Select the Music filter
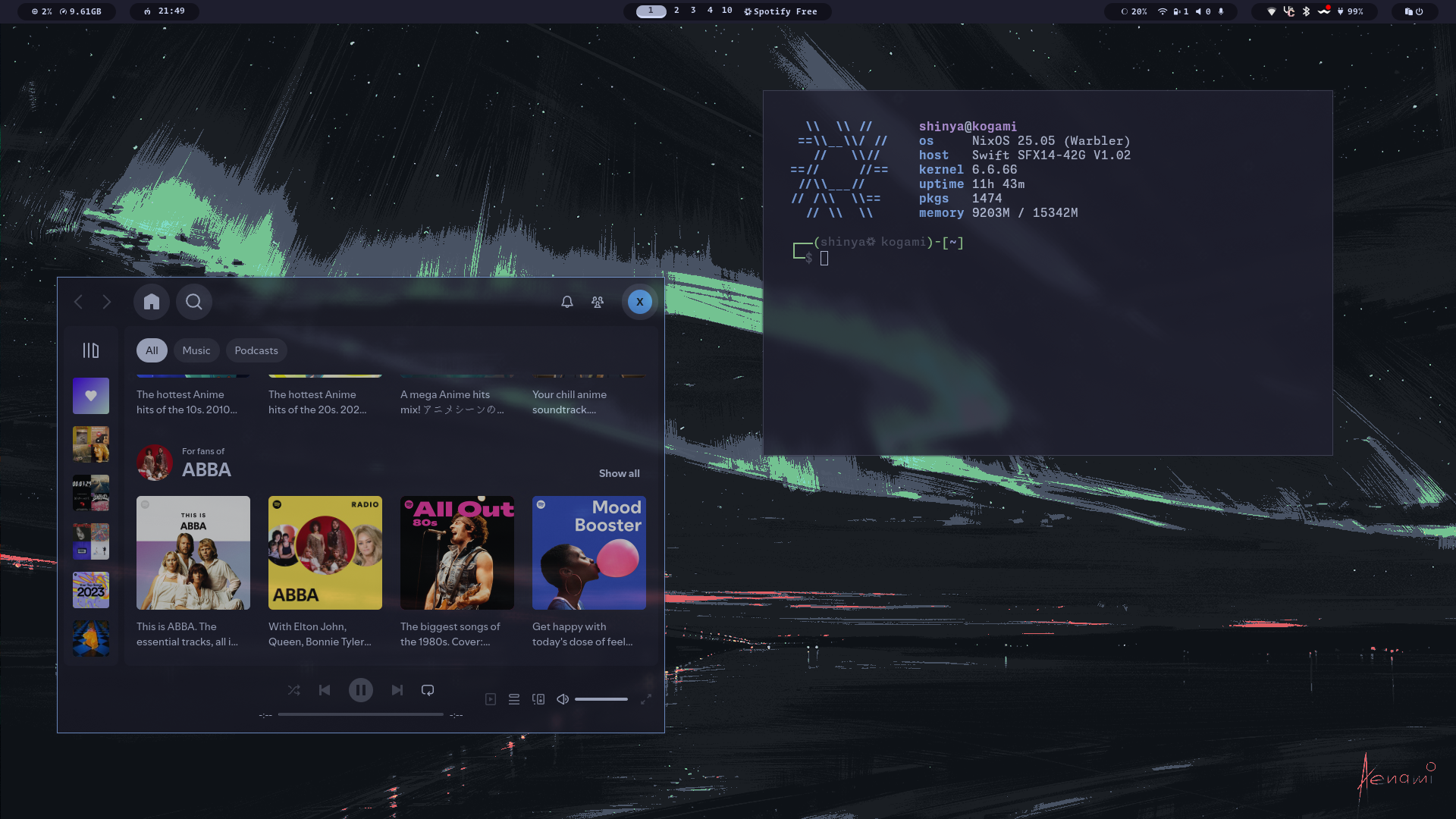Viewport: 1456px width, 819px height. coord(196,350)
